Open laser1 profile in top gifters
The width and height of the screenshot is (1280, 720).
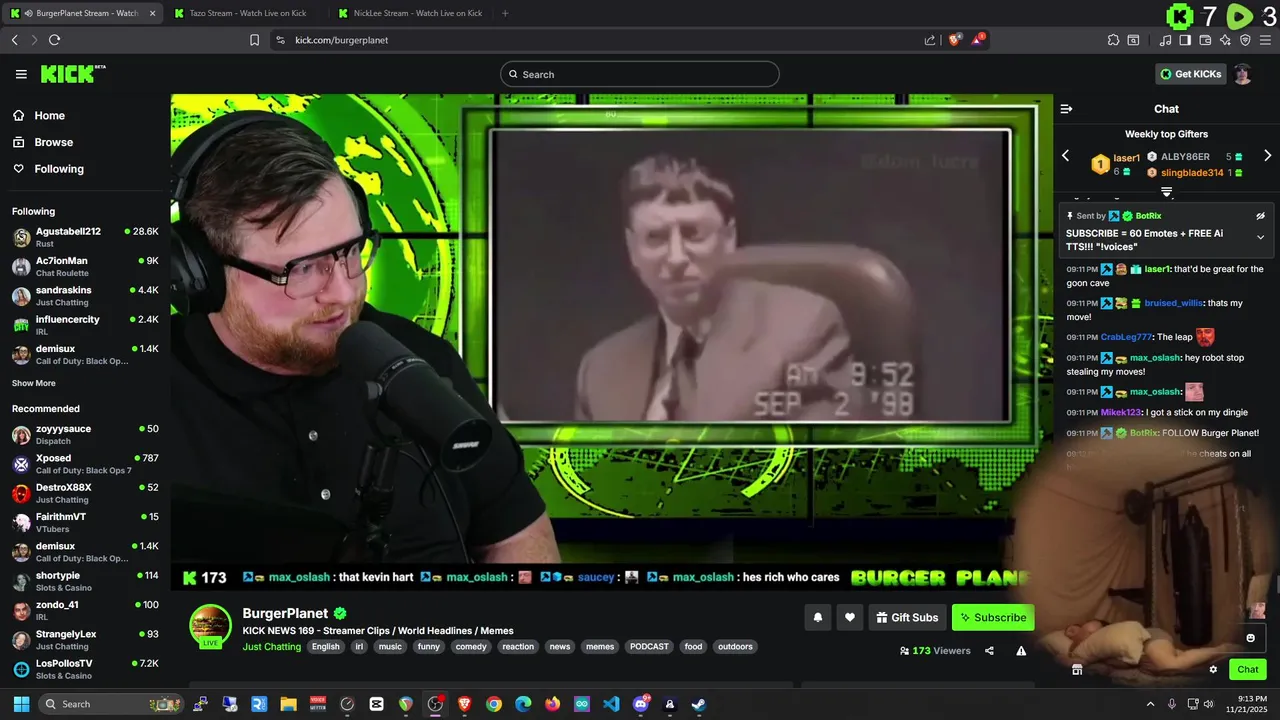pos(1126,158)
